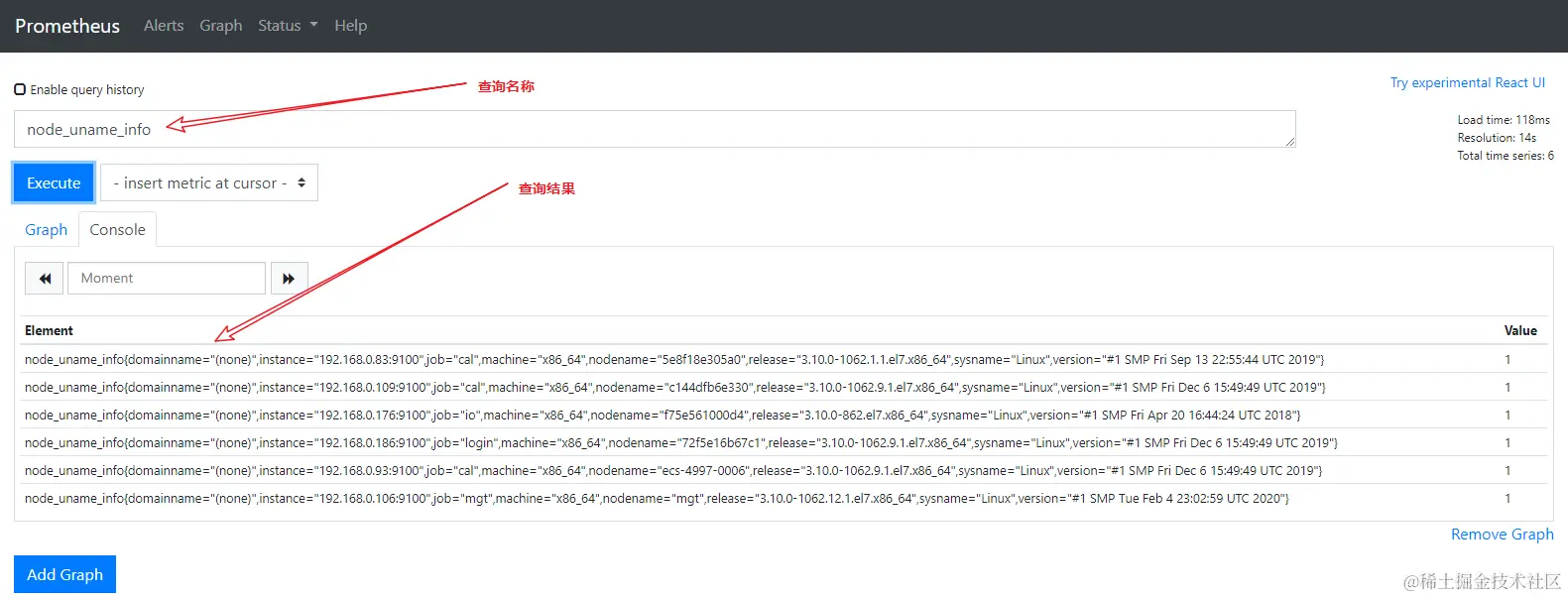Go to Graph in the top navigation
Screen dimensions: 1568x598
point(221,26)
